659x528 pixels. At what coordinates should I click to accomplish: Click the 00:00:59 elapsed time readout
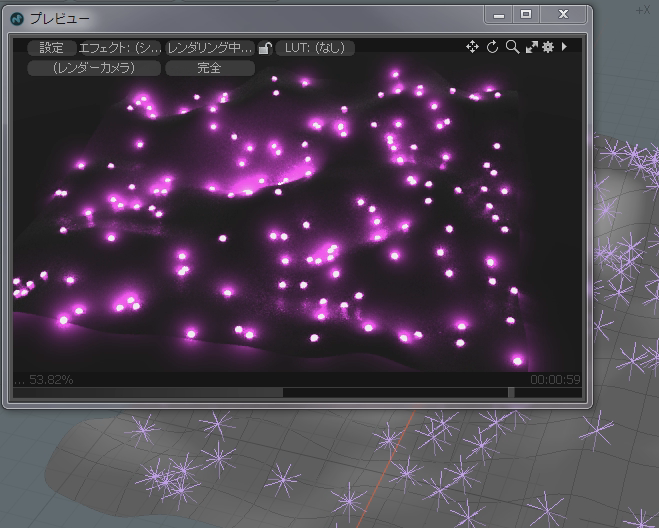click(555, 380)
